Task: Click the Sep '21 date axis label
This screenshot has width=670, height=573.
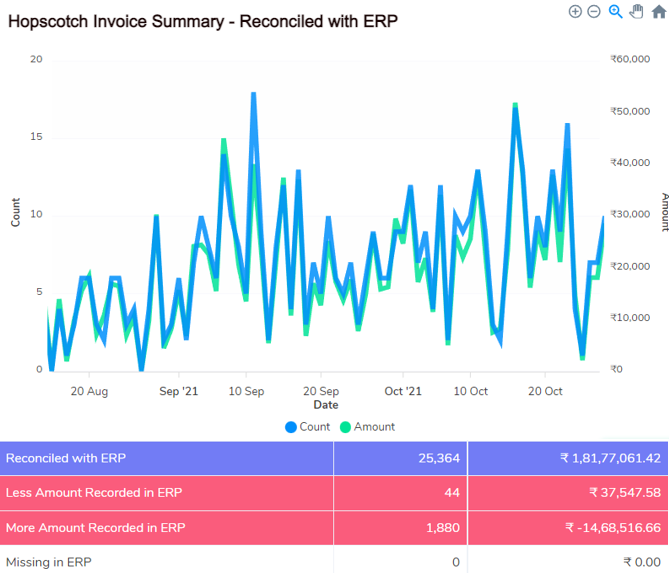Action: (x=179, y=391)
